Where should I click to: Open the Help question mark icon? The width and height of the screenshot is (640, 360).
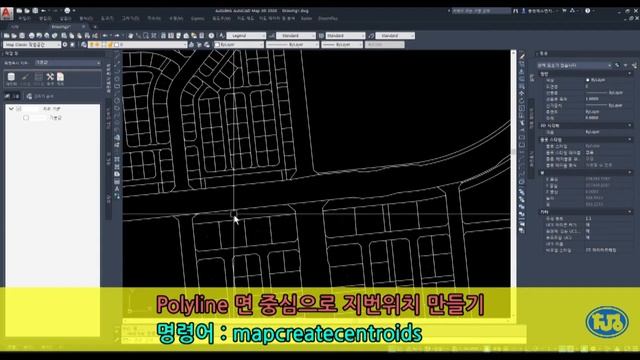tap(588, 11)
